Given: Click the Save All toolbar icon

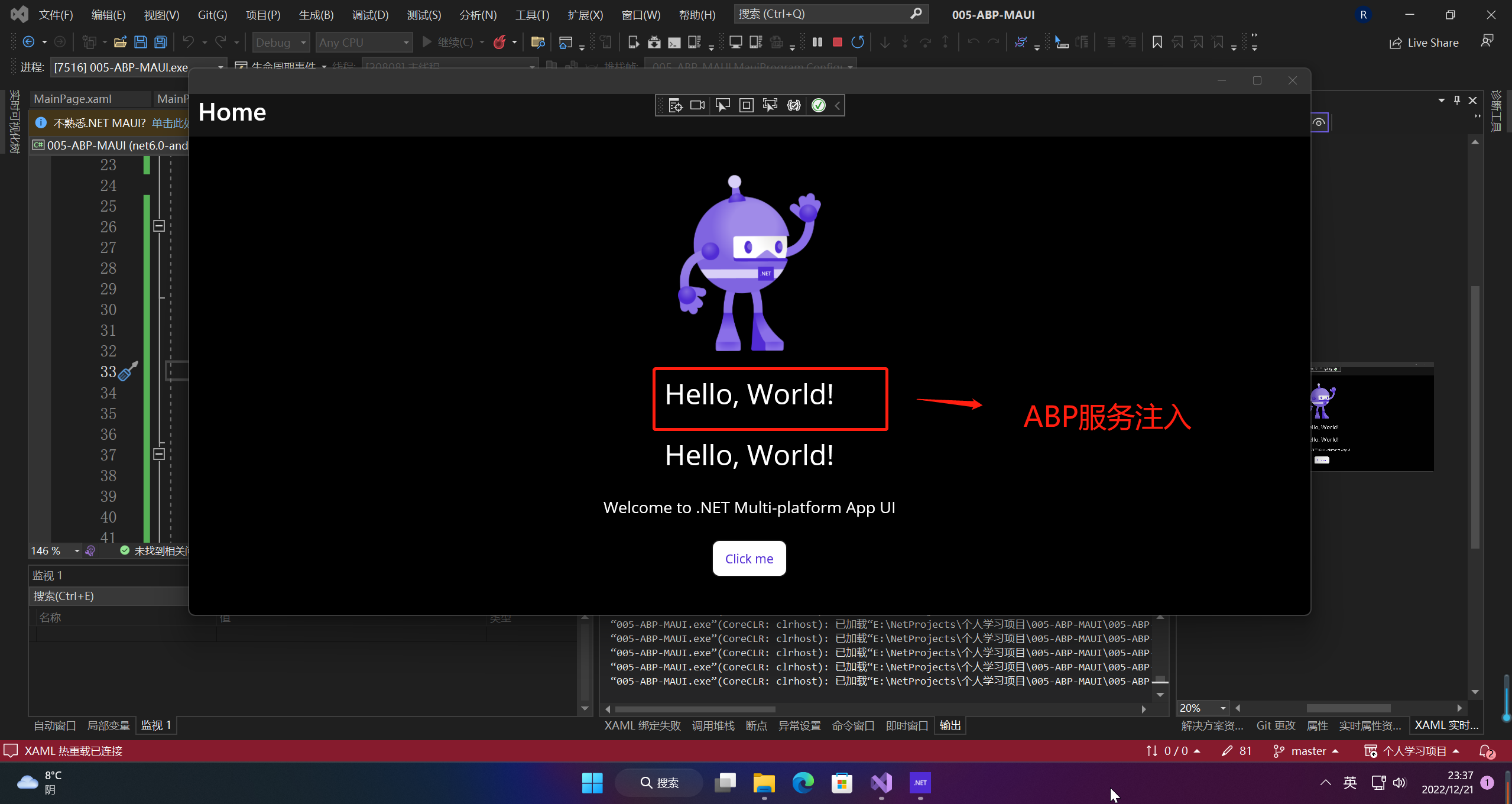Looking at the screenshot, I should coord(160,42).
